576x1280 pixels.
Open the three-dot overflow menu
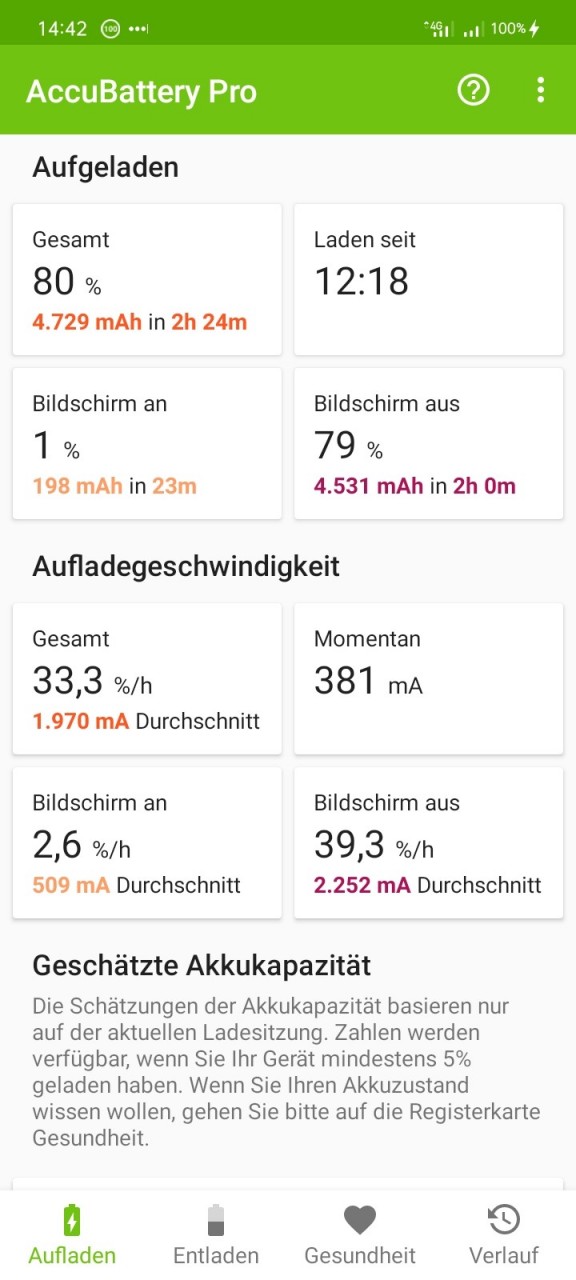coord(540,90)
